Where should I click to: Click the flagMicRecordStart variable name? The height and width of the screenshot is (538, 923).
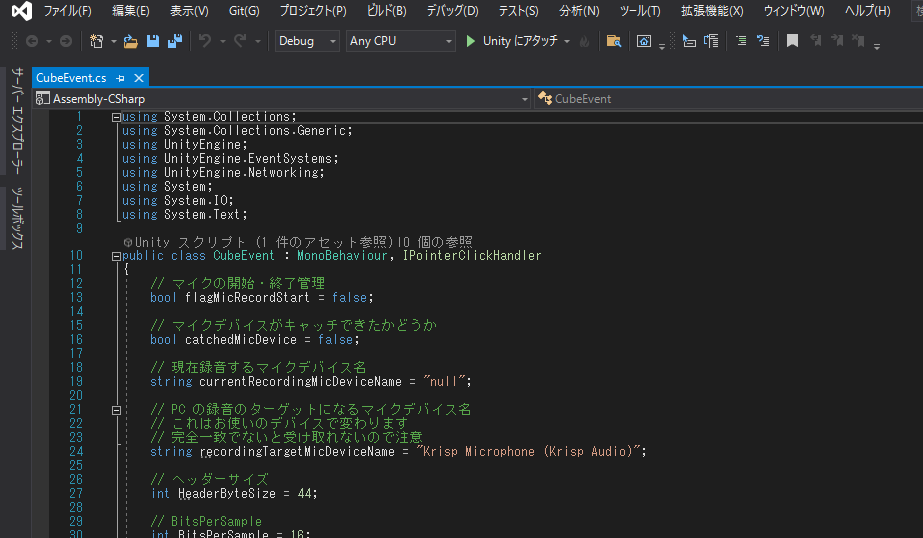click(247, 297)
